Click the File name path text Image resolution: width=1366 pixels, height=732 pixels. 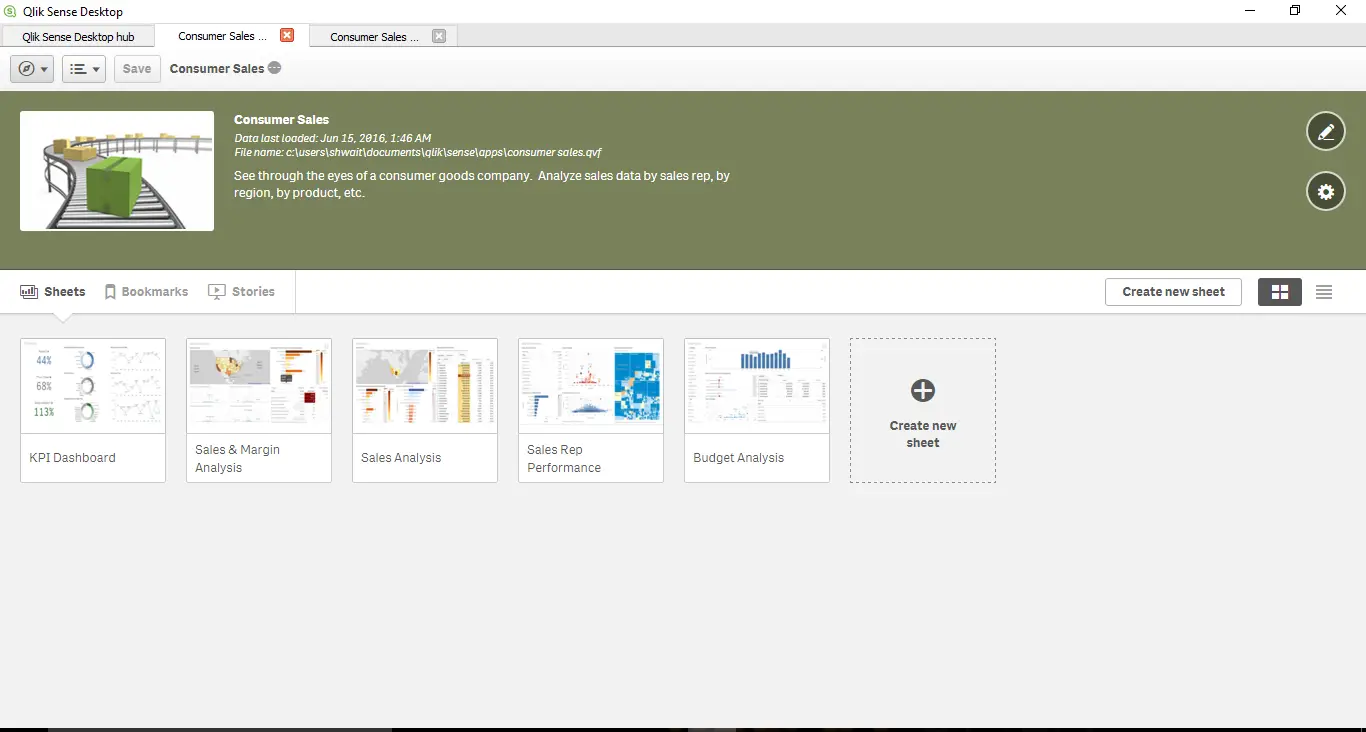(418, 153)
